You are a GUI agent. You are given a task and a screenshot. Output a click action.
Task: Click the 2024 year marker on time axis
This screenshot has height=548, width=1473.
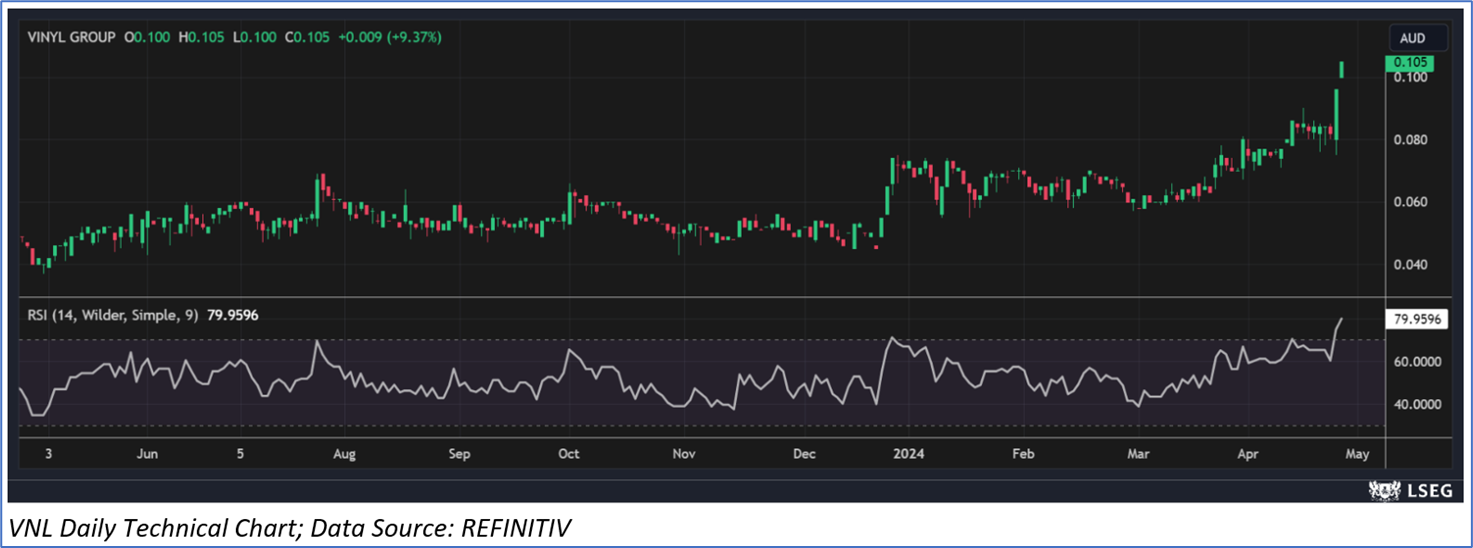(x=909, y=454)
